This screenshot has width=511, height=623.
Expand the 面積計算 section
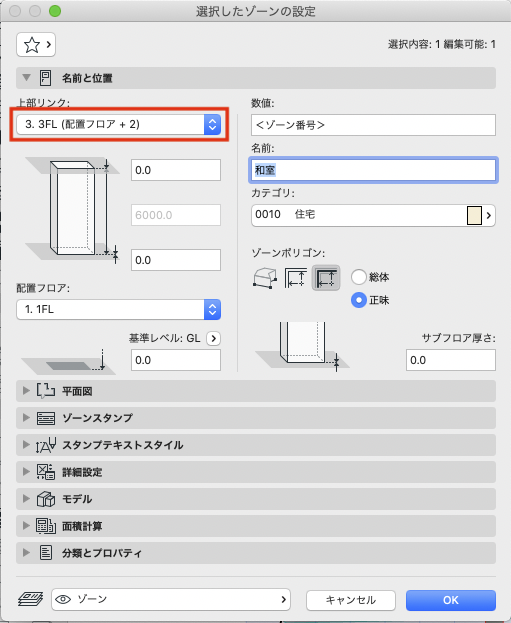click(26, 526)
